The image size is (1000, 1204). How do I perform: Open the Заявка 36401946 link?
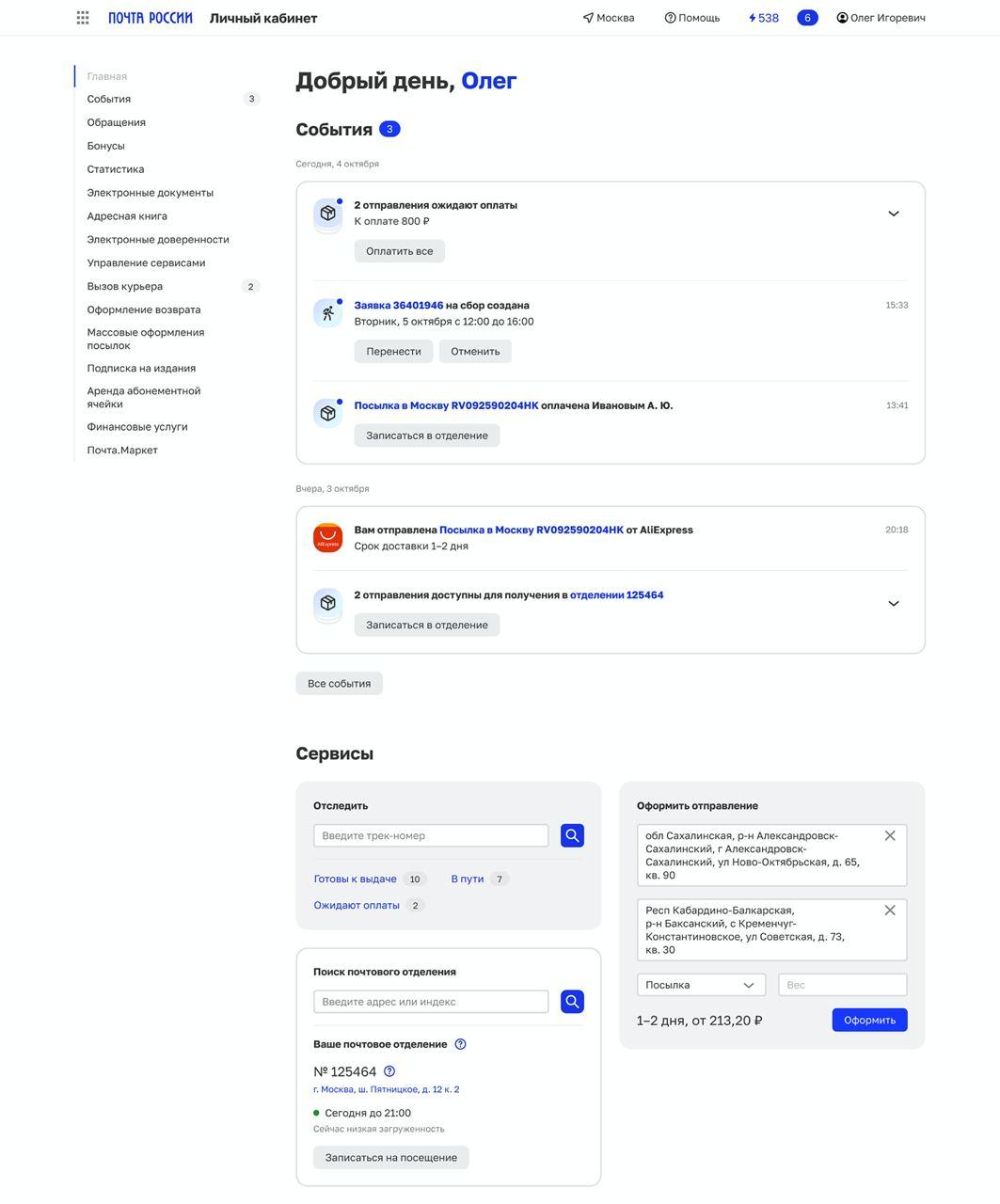(398, 305)
